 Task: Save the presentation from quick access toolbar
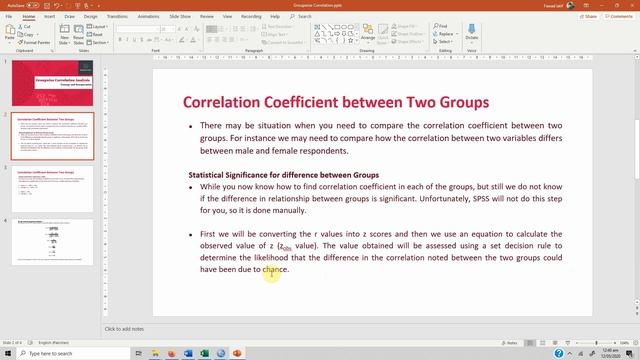tap(47, 6)
